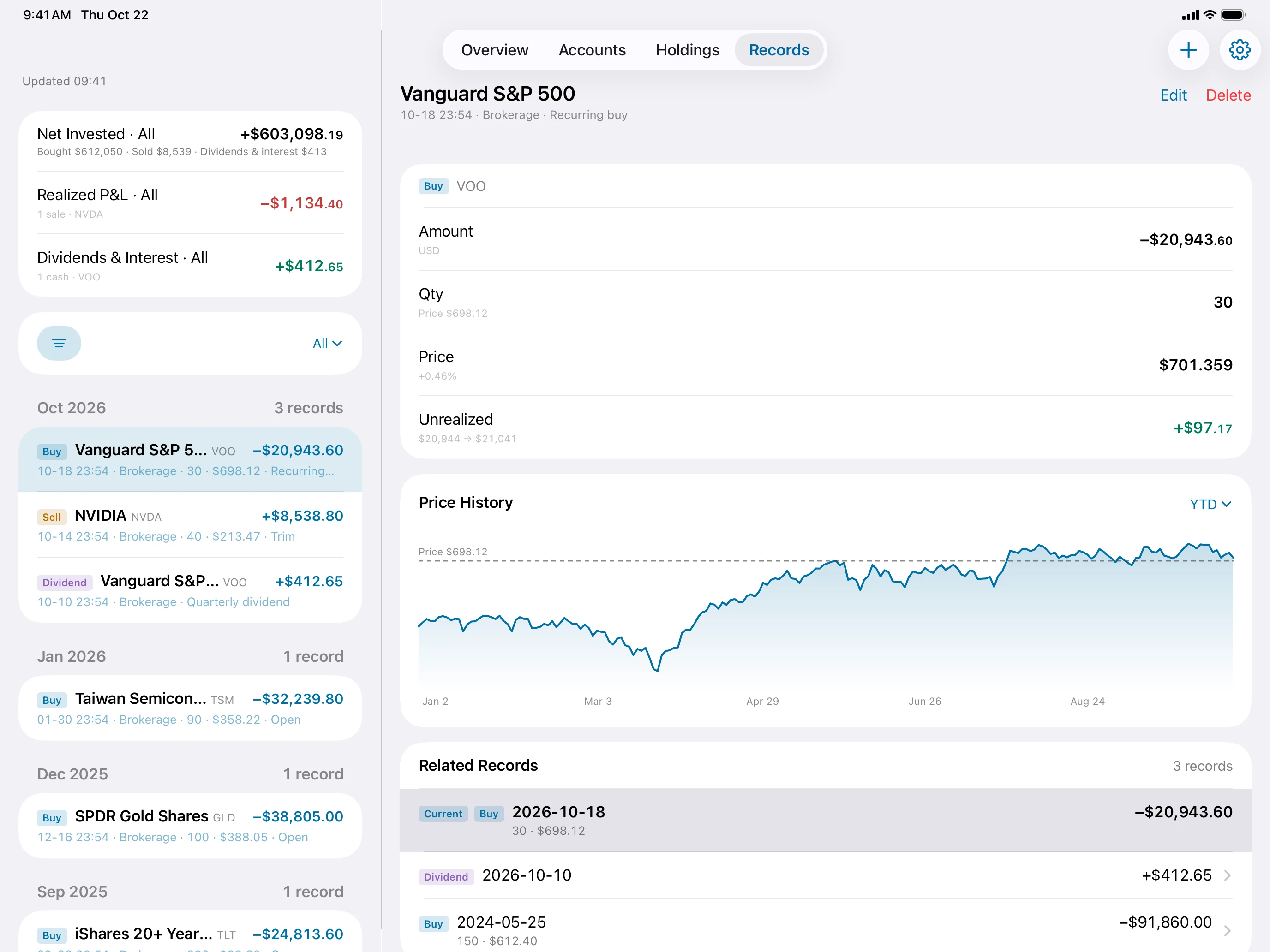Tap Edit for this record
1270x952 pixels.
1173,95
